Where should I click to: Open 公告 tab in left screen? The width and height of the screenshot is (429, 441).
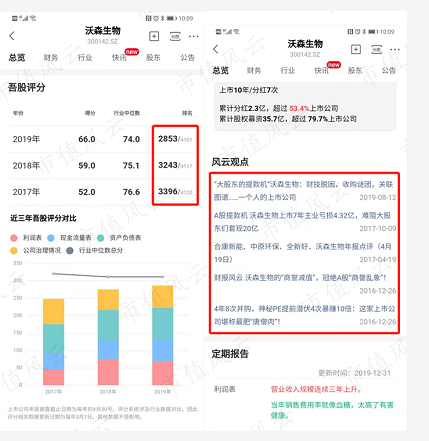pos(187,58)
